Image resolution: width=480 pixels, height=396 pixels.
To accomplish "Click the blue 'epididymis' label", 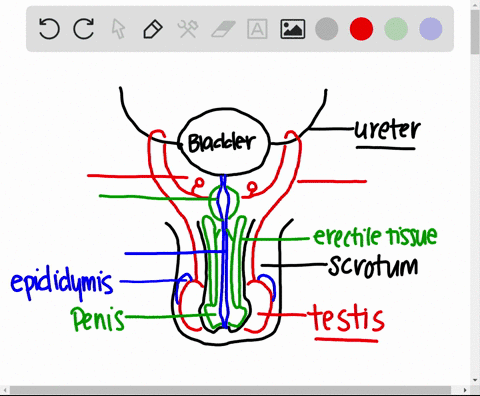I will pos(62,283).
